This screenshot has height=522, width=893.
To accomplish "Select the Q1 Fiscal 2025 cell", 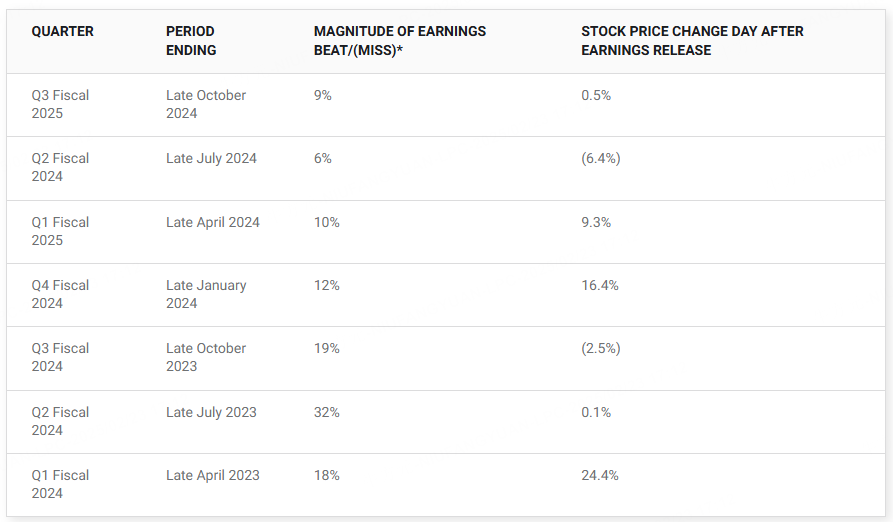I will point(60,231).
